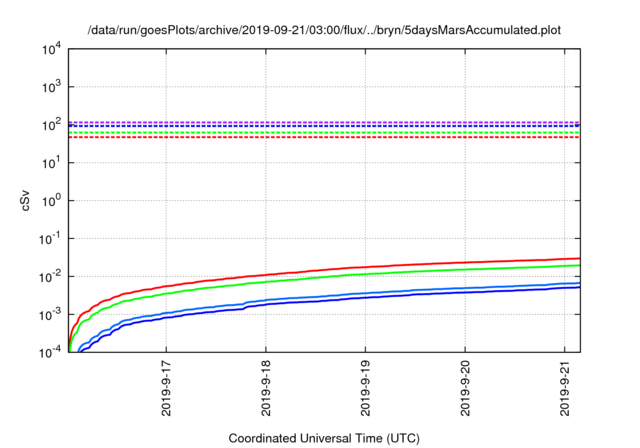Click the Coordinated Universal Time axis title
The height and width of the screenshot is (448, 640).
(324, 438)
